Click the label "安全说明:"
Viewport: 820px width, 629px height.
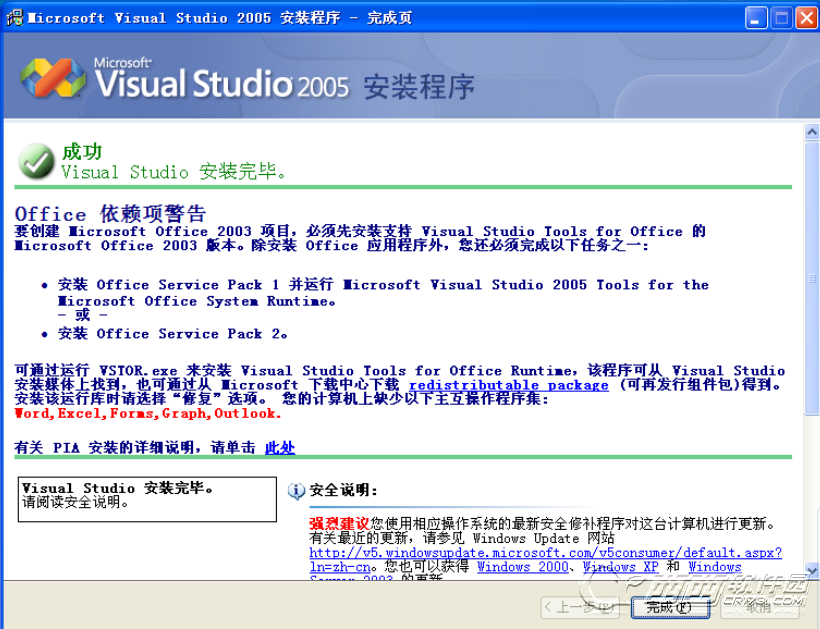(343, 490)
